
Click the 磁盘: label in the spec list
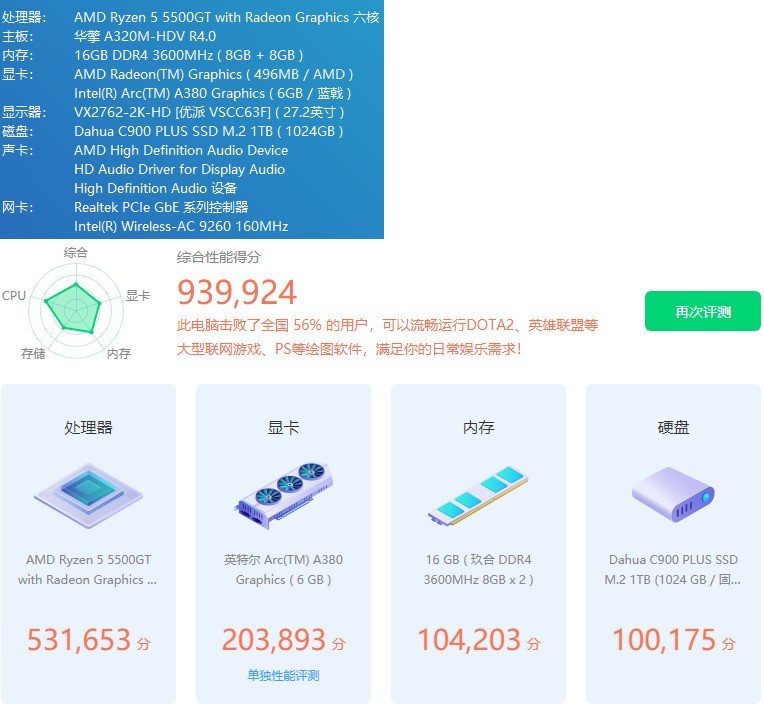point(18,131)
